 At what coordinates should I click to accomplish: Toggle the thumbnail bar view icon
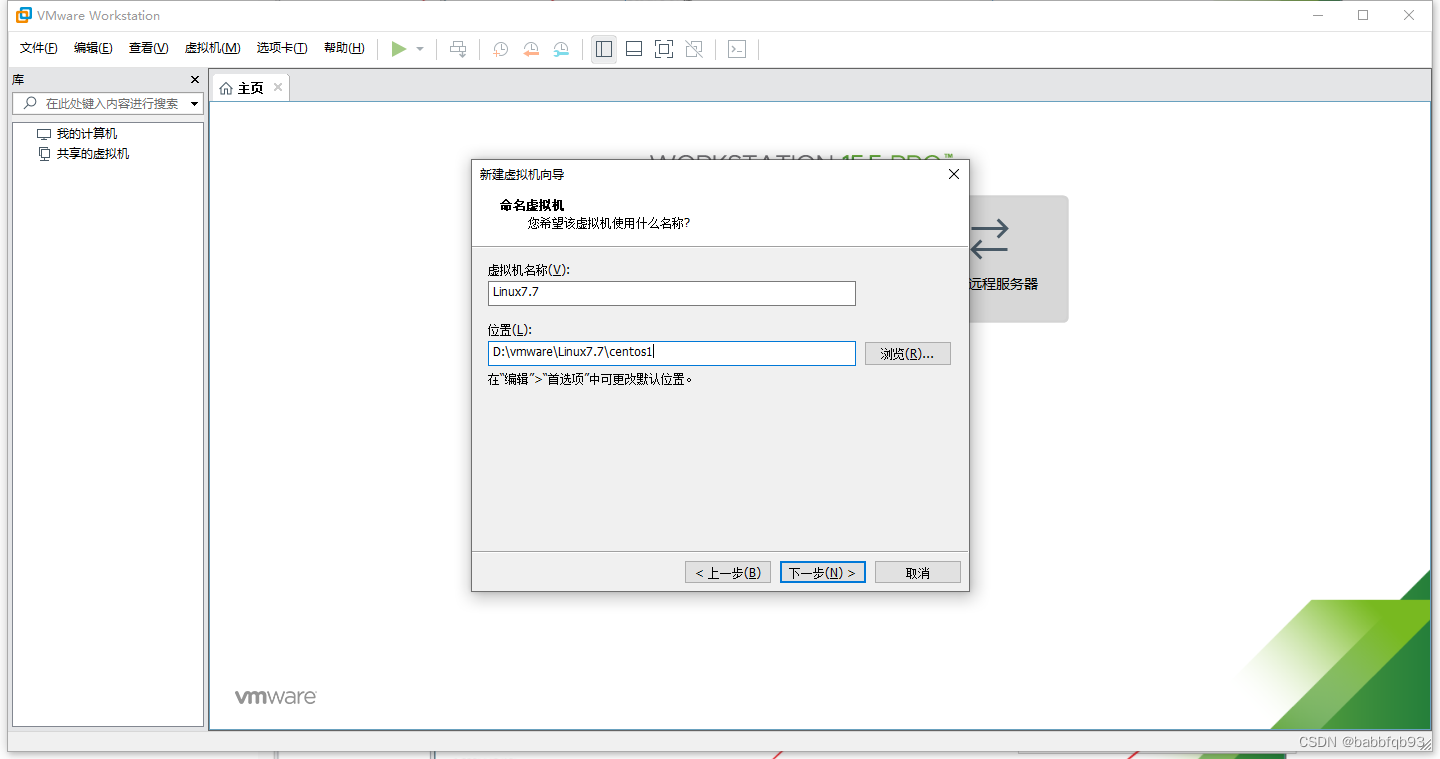coord(634,49)
